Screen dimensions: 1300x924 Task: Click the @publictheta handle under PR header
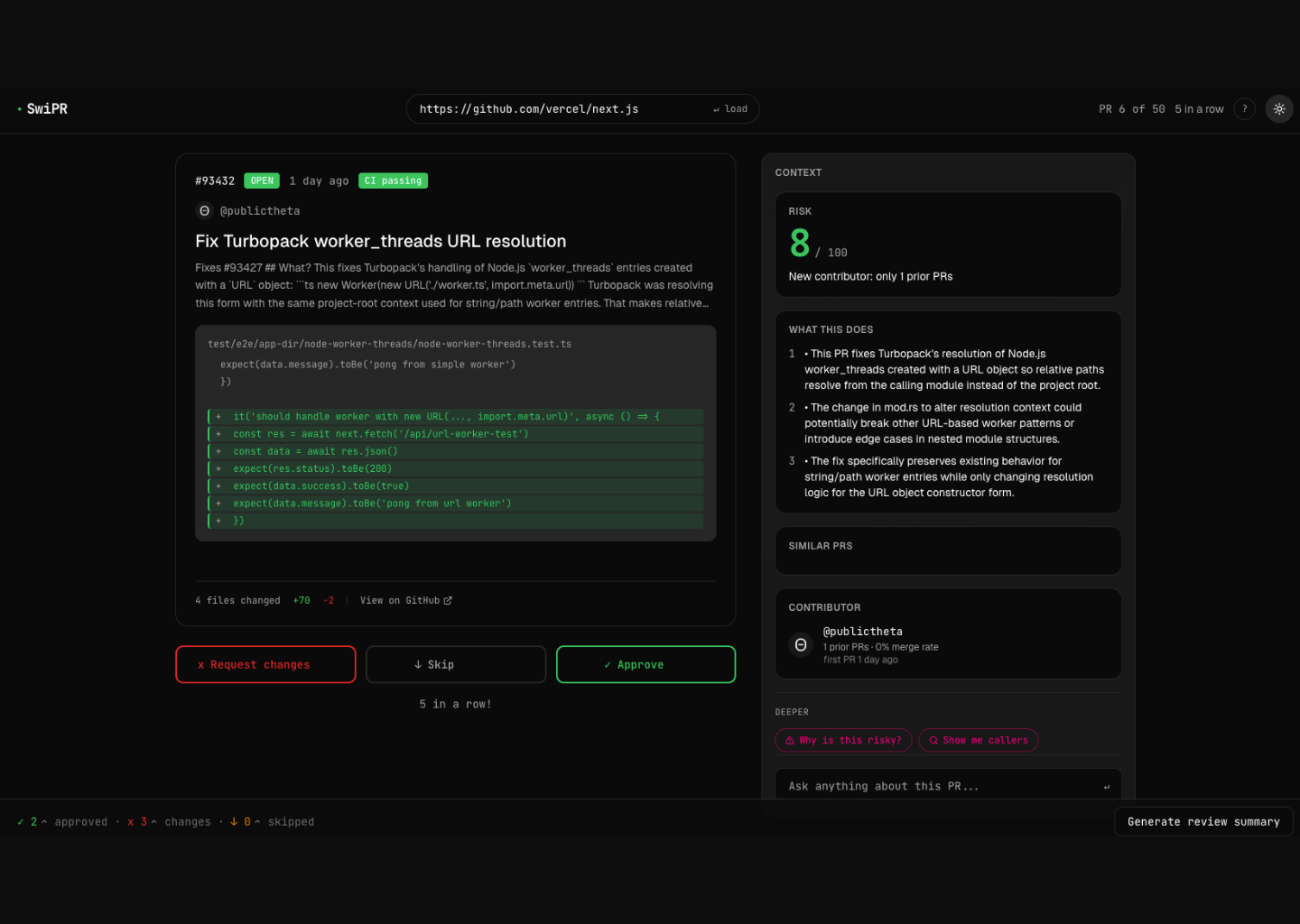(260, 211)
